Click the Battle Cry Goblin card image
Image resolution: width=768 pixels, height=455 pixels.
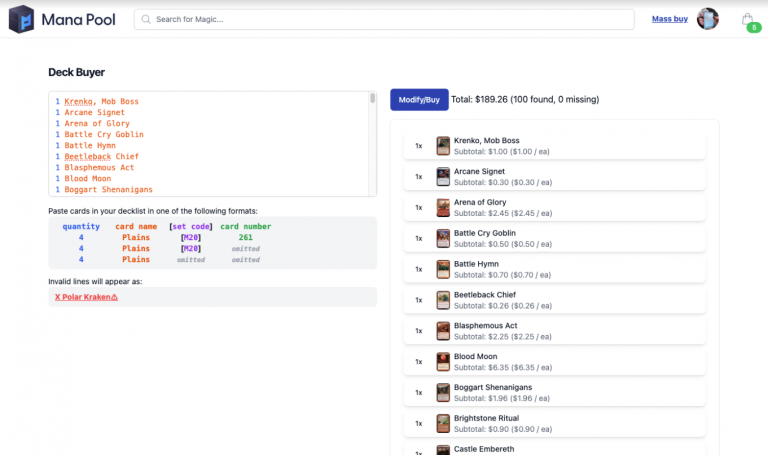coord(443,238)
